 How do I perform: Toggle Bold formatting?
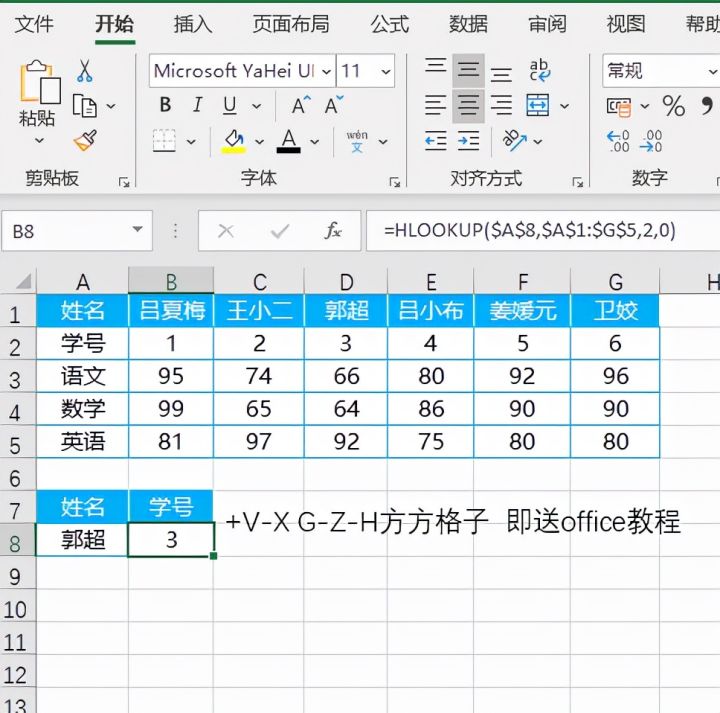165,106
